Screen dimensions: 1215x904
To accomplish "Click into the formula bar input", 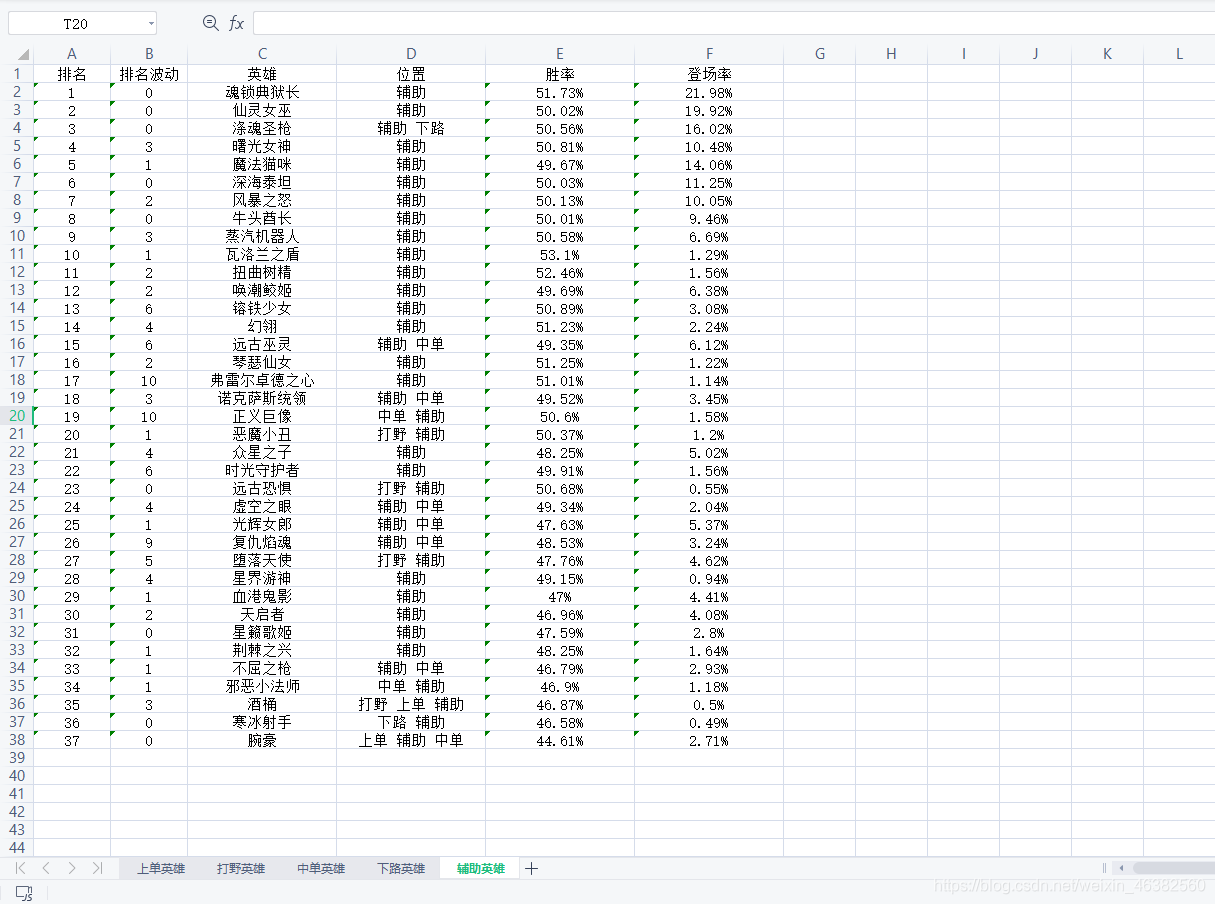I will (x=733, y=23).
